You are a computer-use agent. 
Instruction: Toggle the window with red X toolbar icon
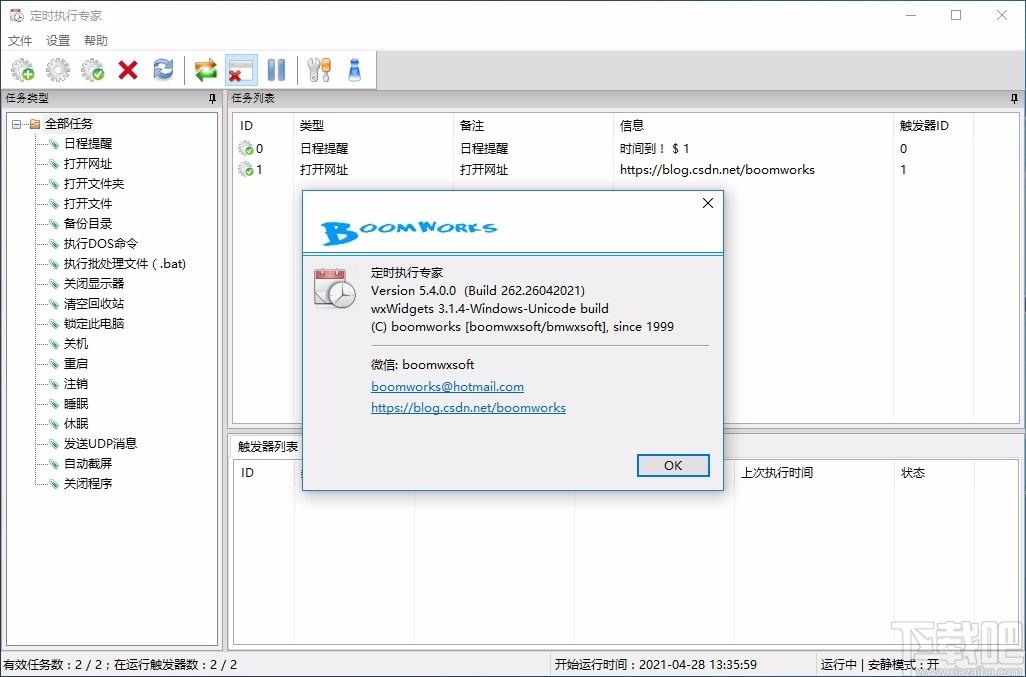point(241,70)
